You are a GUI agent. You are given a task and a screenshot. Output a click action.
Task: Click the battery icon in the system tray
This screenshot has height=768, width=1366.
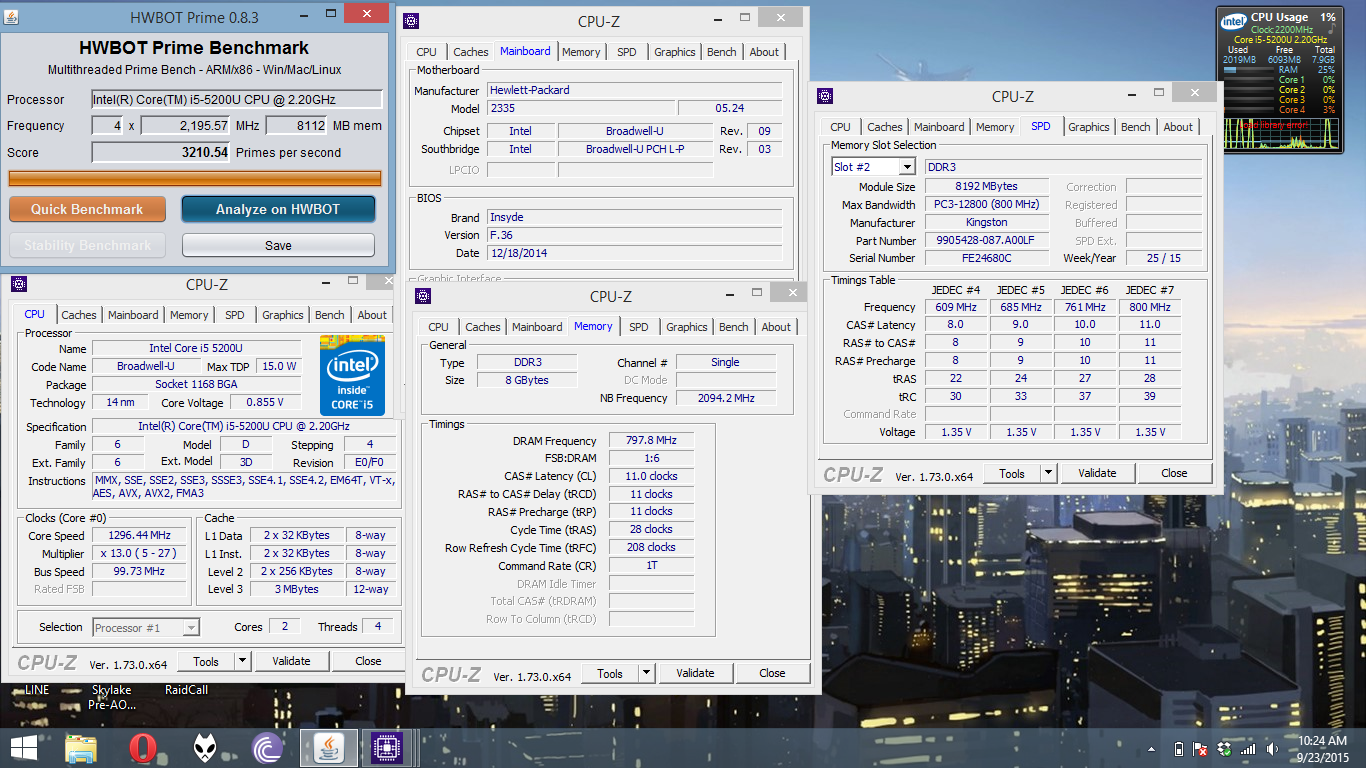pyautogui.click(x=1178, y=749)
